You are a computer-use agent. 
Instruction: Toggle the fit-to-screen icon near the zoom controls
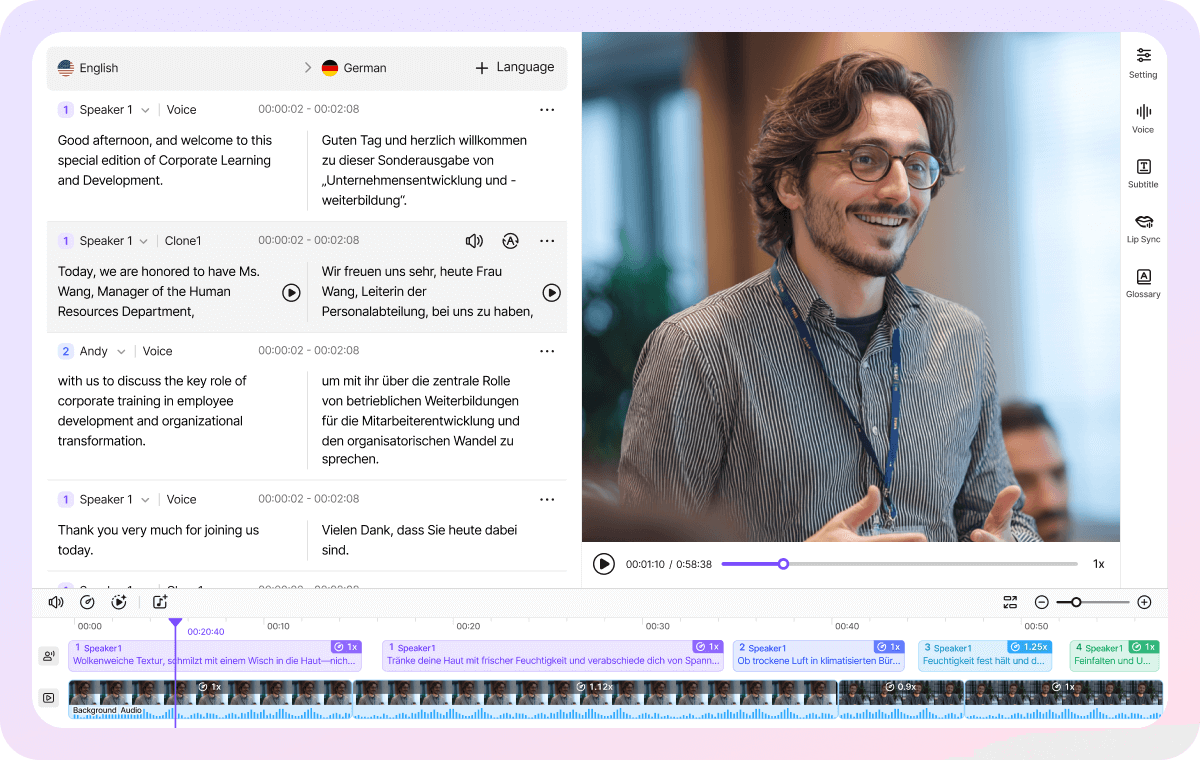click(x=1010, y=602)
